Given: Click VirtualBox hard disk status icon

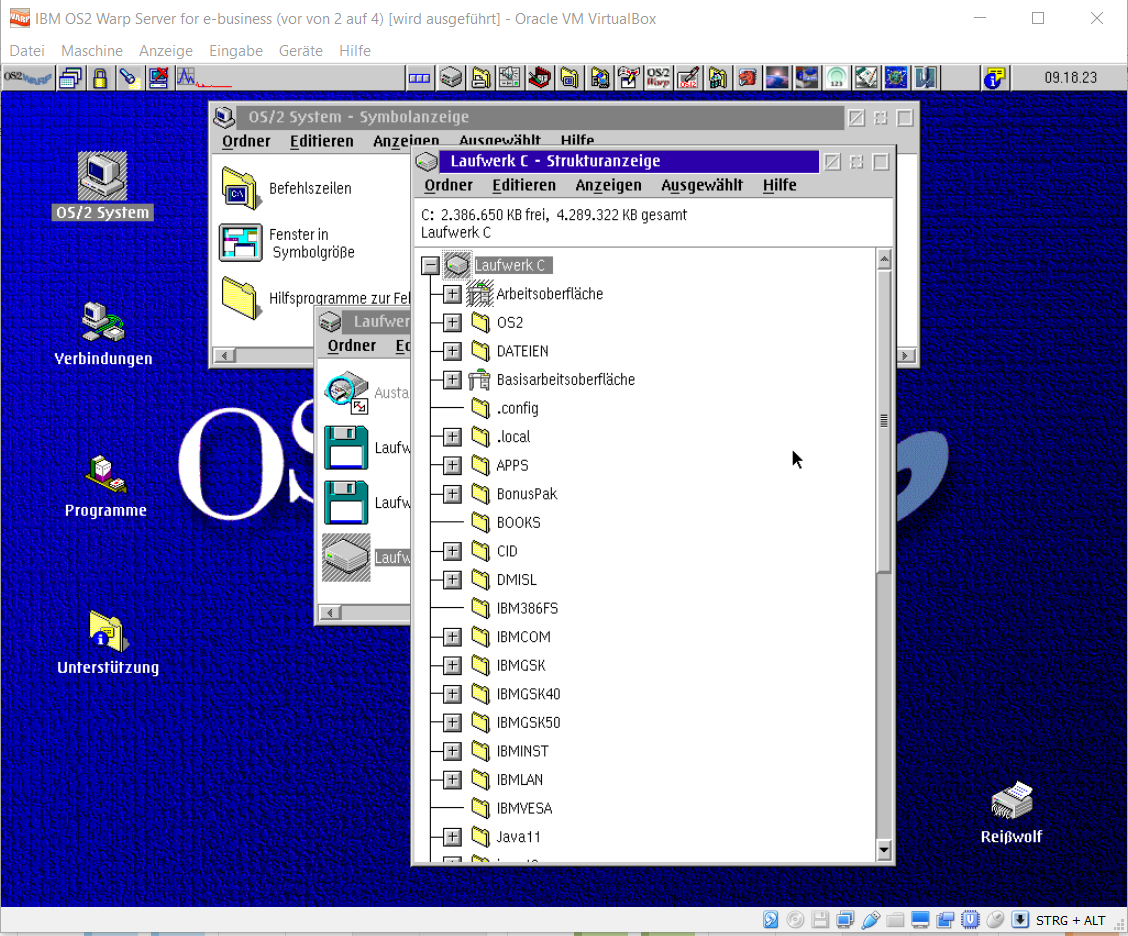Looking at the screenshot, I should (770, 919).
